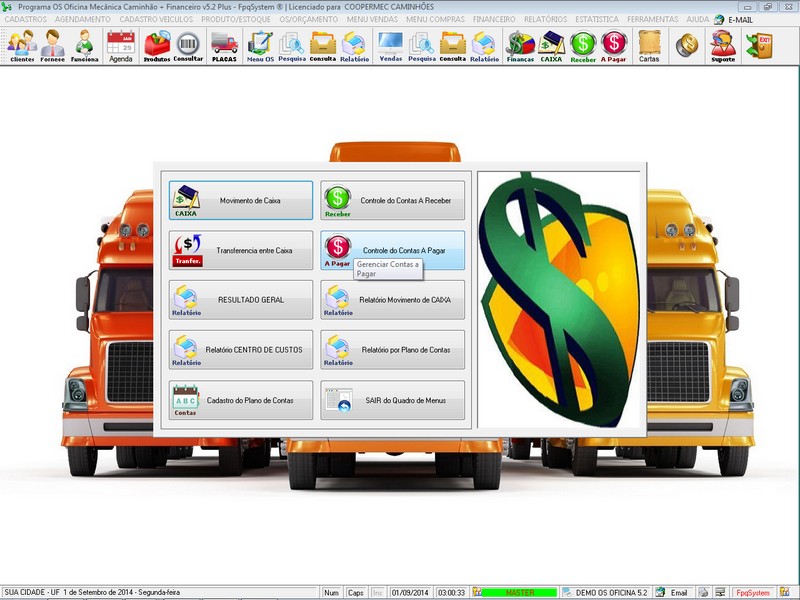Open the FINANCEIRO menu

494,19
